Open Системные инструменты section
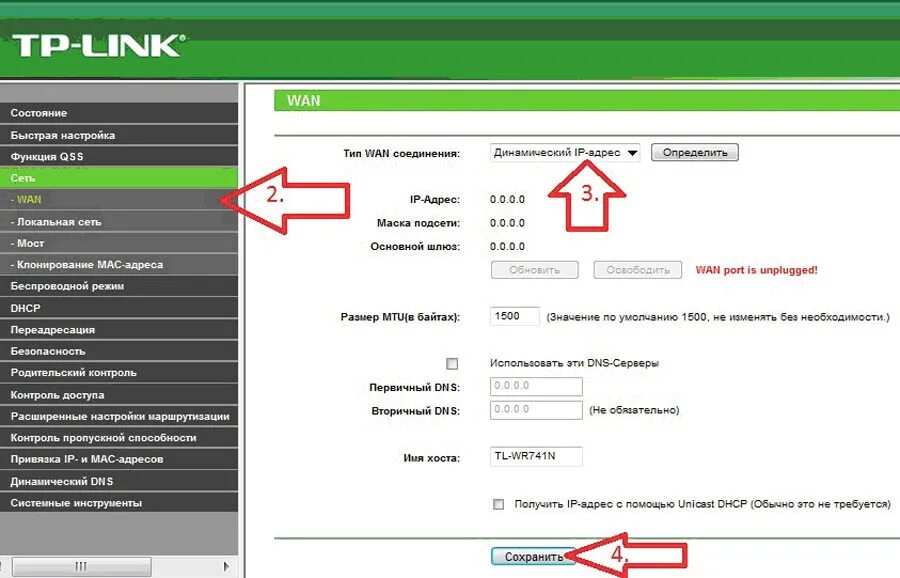This screenshot has height=578, width=900. coord(119,502)
